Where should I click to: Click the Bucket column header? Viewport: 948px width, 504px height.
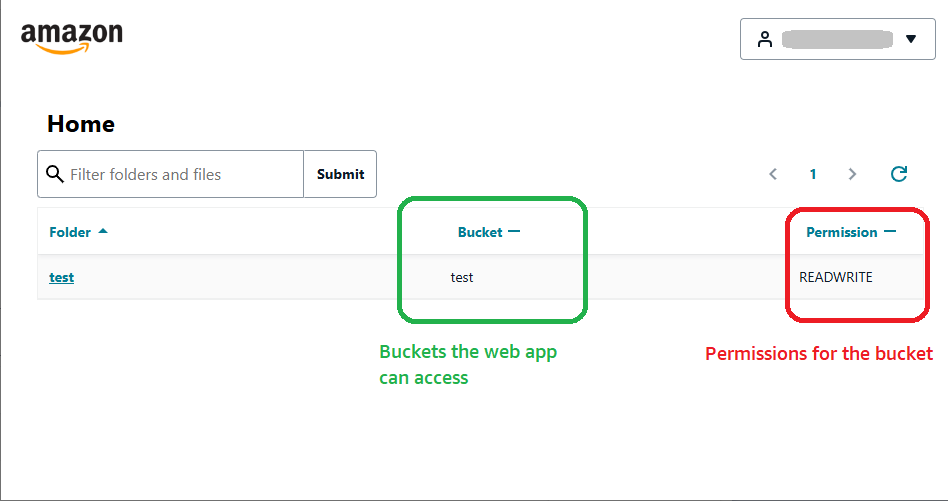point(480,232)
